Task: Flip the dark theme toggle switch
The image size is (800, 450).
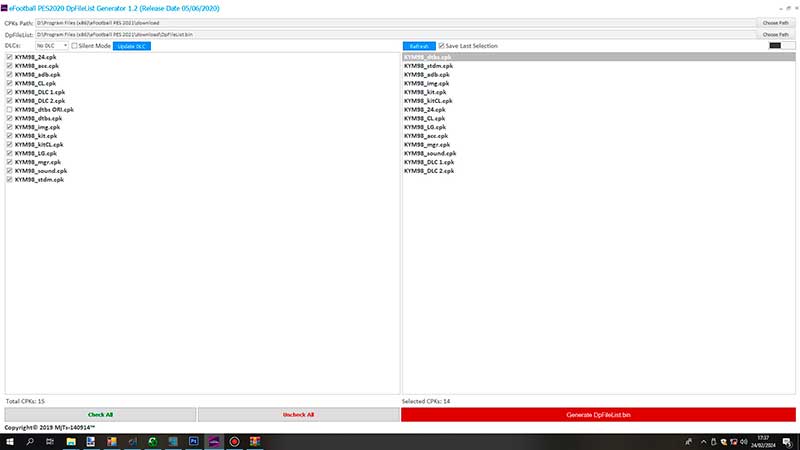Action: tap(776, 46)
